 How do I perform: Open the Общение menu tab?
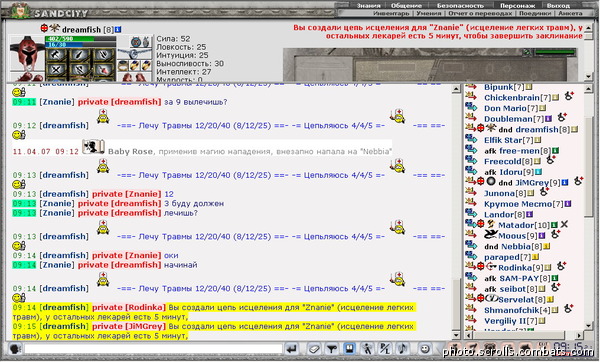tap(406, 5)
